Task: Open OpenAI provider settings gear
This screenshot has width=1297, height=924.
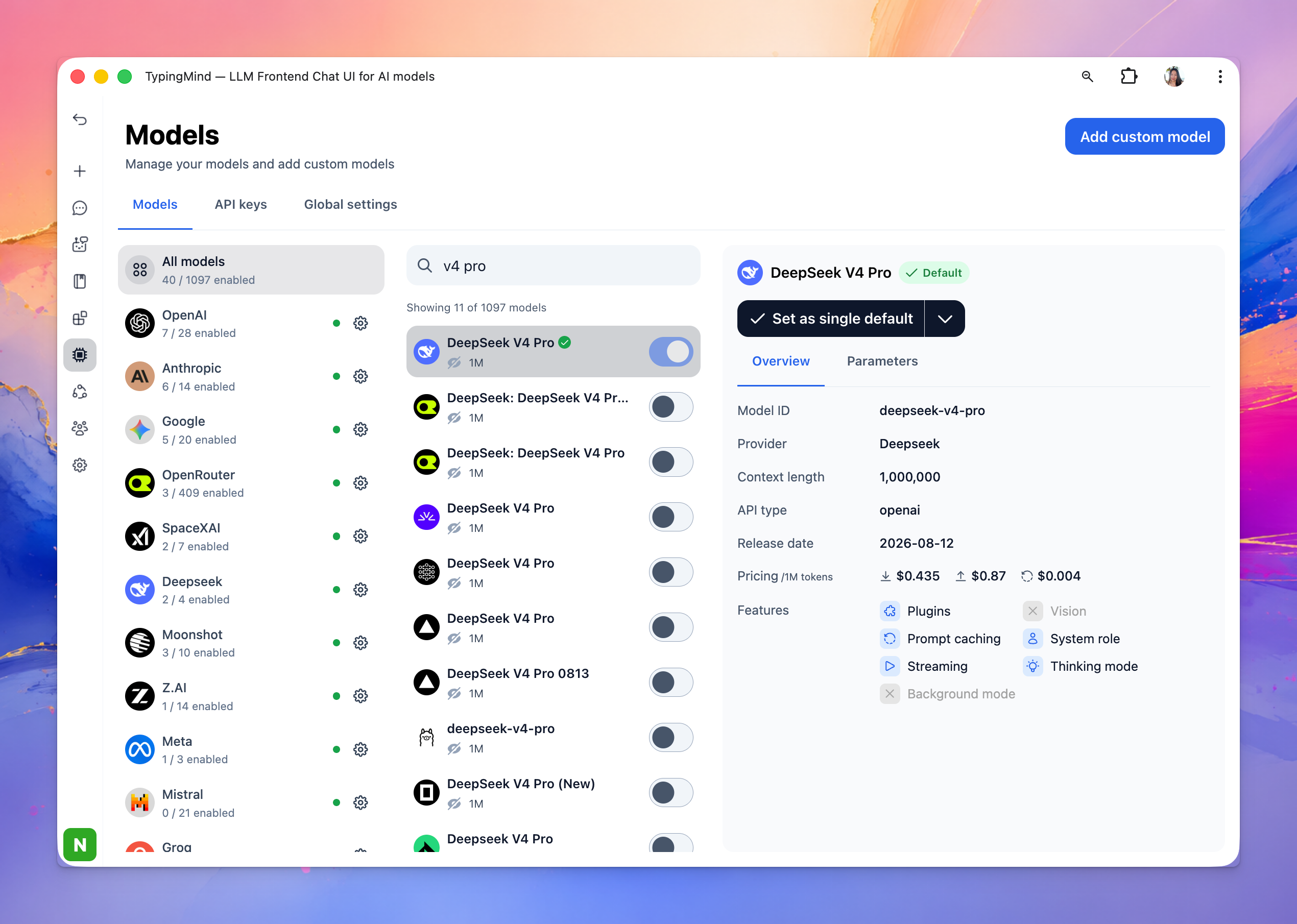Action: coord(360,323)
